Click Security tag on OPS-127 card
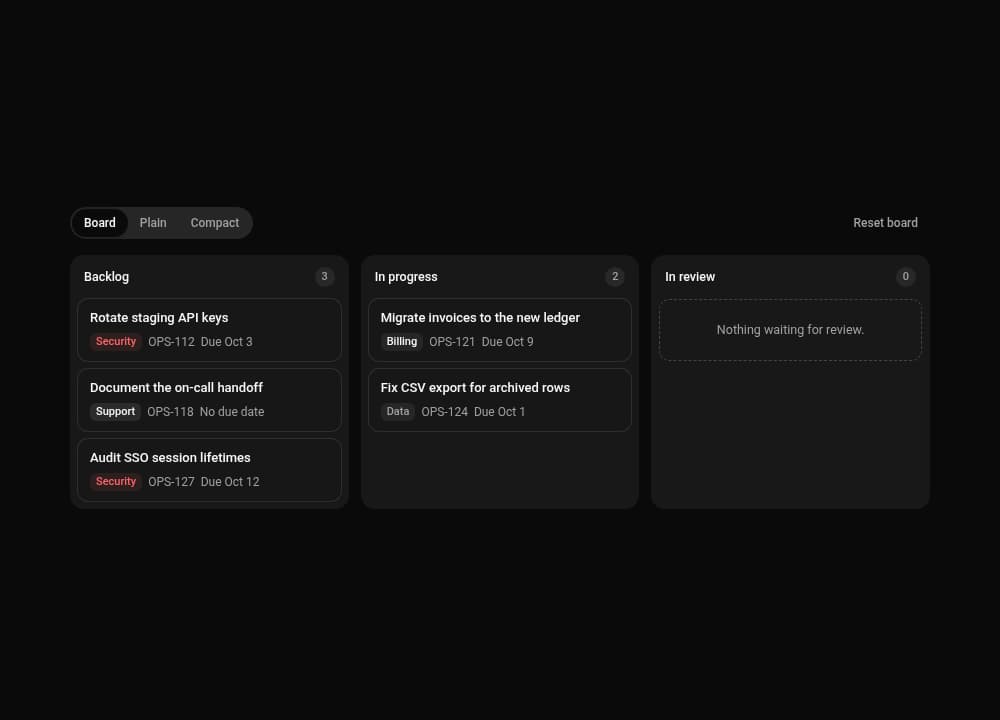 tap(115, 482)
